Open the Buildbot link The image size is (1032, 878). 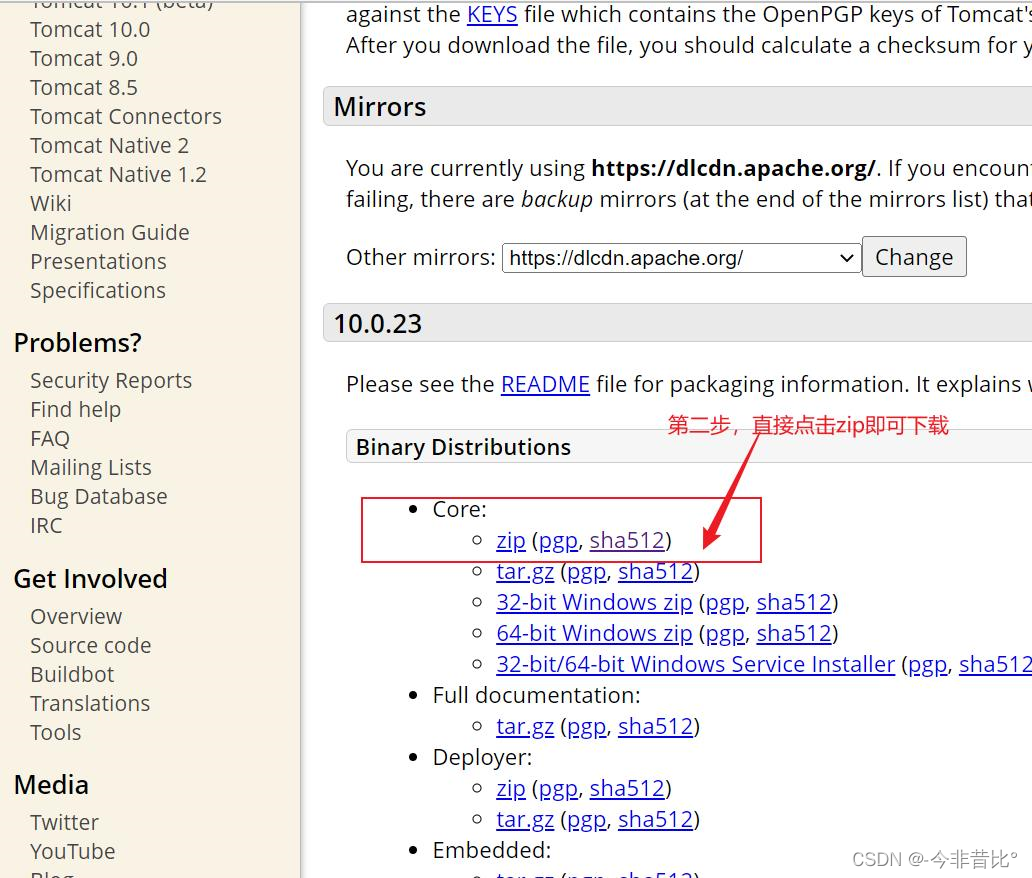72,675
